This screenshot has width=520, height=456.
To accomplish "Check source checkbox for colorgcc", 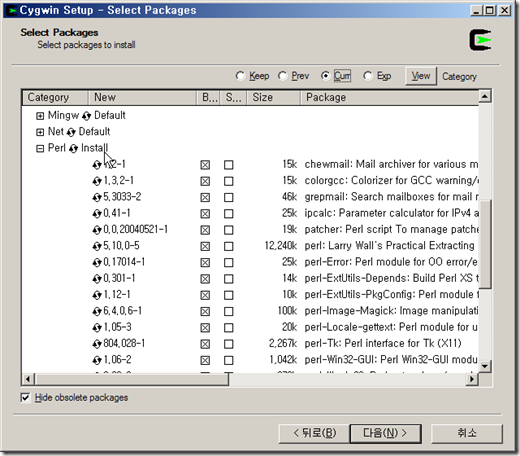I will 229,181.
